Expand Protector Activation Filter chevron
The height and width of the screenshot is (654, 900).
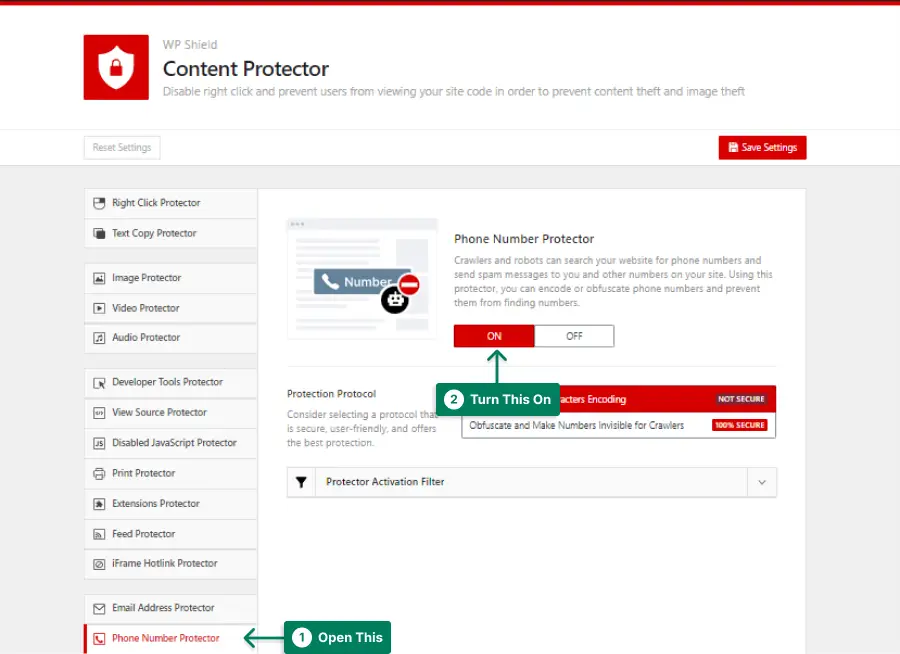pyautogui.click(x=762, y=482)
